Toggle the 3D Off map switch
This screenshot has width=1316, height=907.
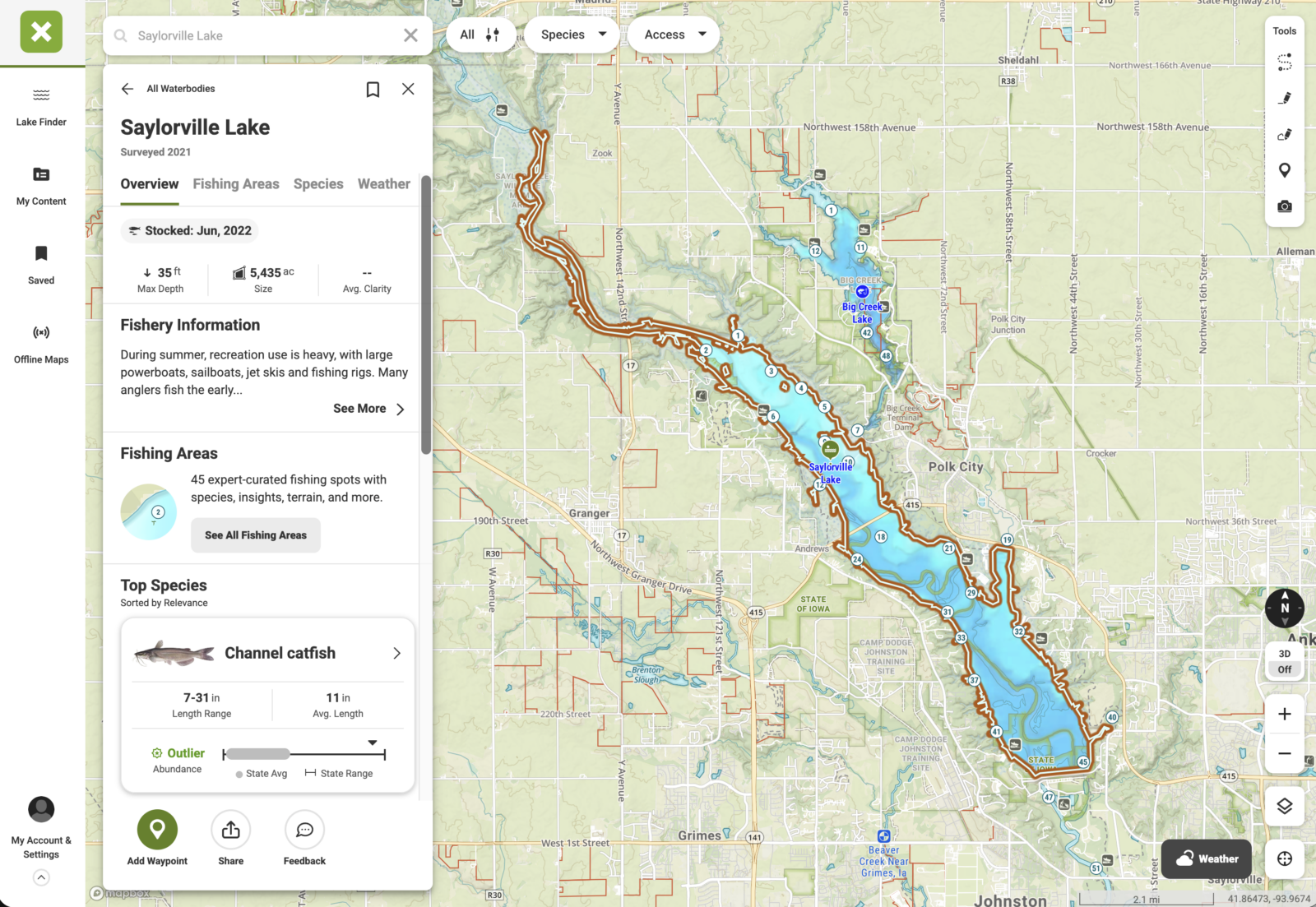tap(1284, 662)
